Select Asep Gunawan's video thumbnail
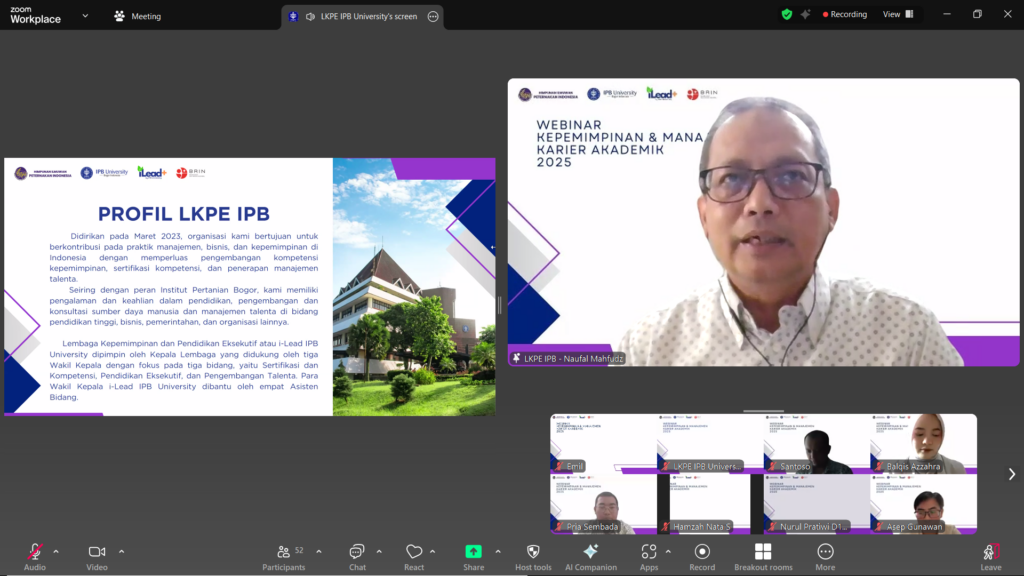The height and width of the screenshot is (576, 1024). pos(923,504)
